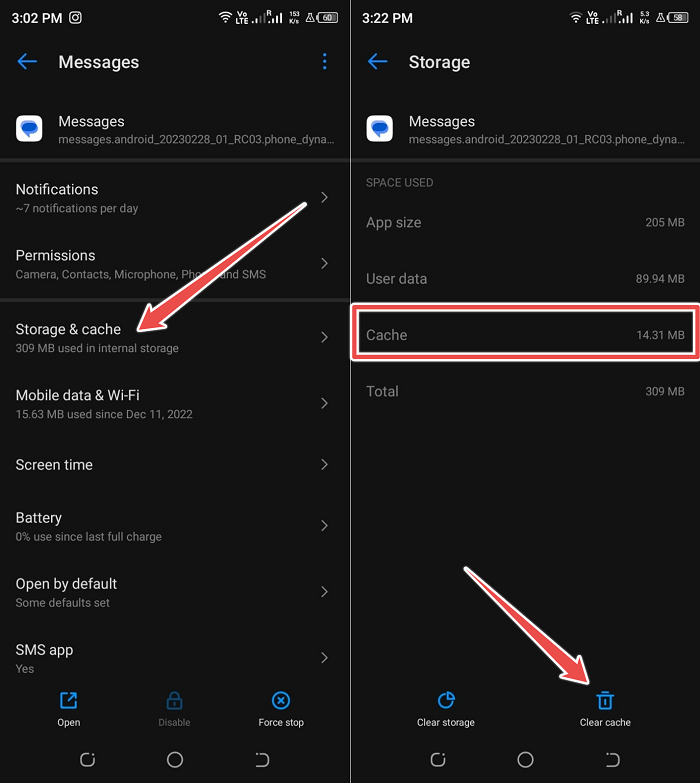This screenshot has width=700, height=783.
Task: Tap the Force stop button label
Action: (281, 722)
